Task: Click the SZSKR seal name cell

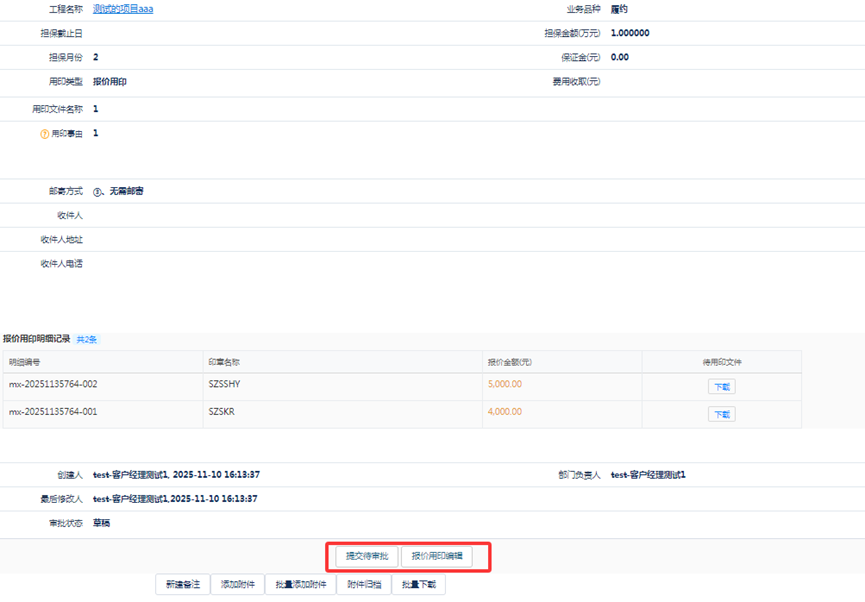Action: coord(221,412)
